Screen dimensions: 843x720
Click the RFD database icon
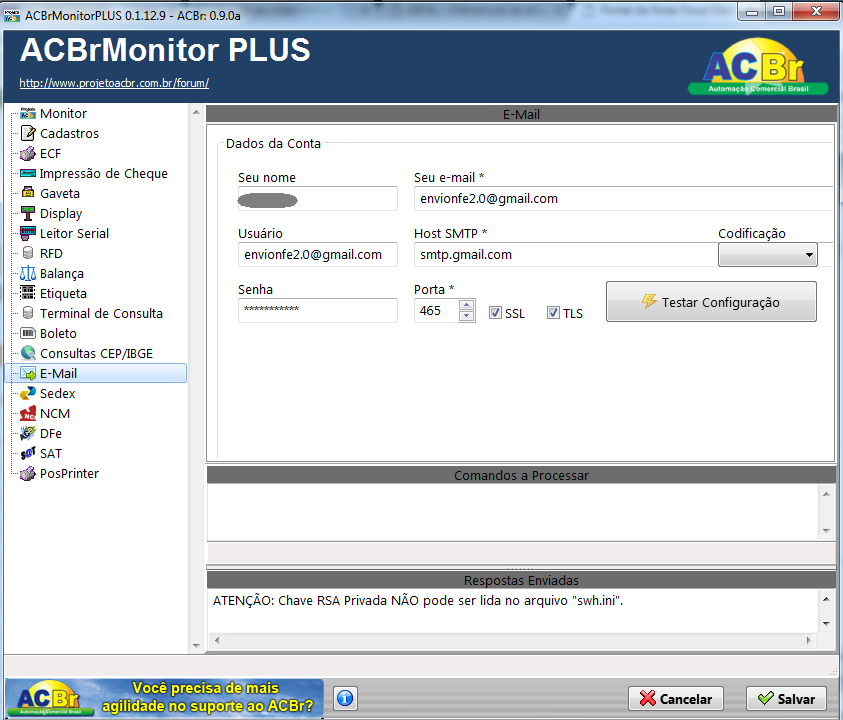pyautogui.click(x=28, y=253)
